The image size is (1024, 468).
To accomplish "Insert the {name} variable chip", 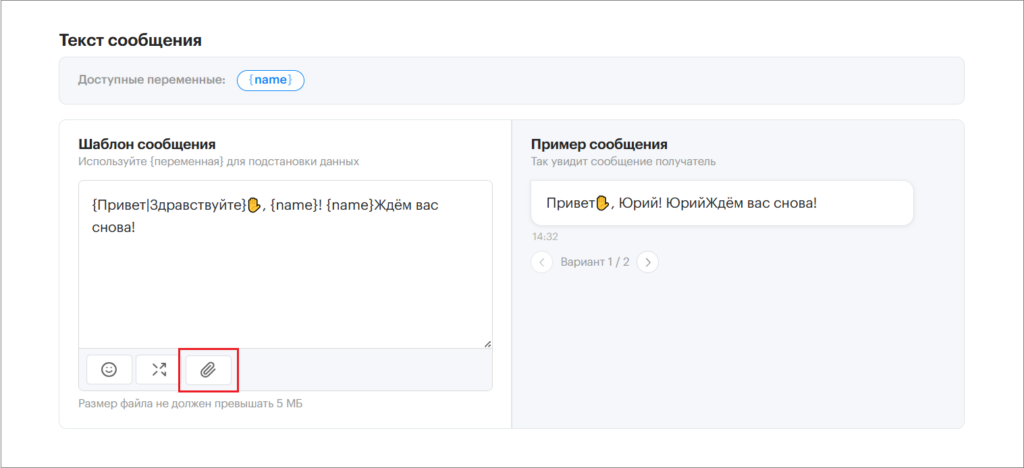I will 270,80.
